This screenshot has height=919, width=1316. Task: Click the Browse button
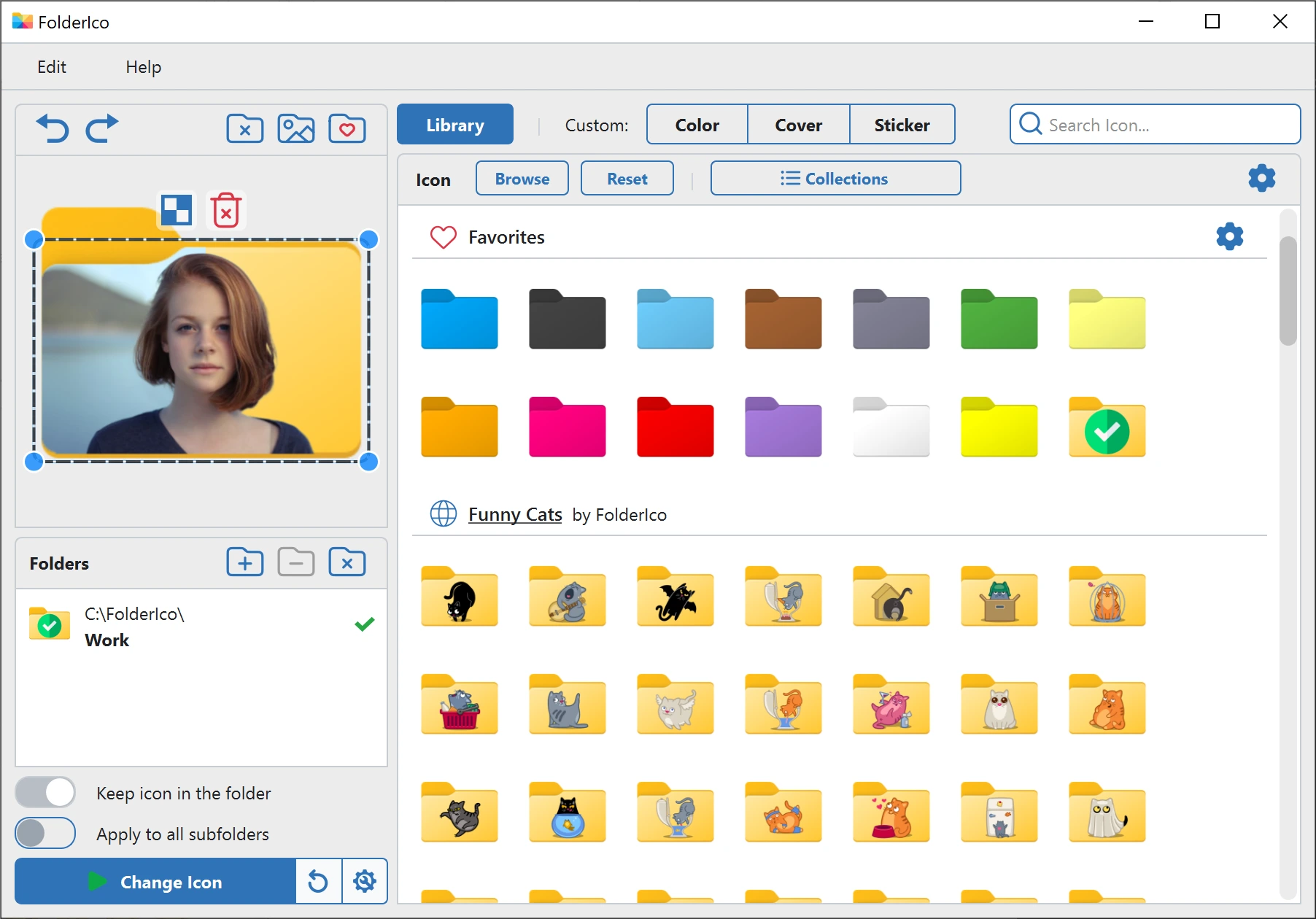click(x=522, y=179)
